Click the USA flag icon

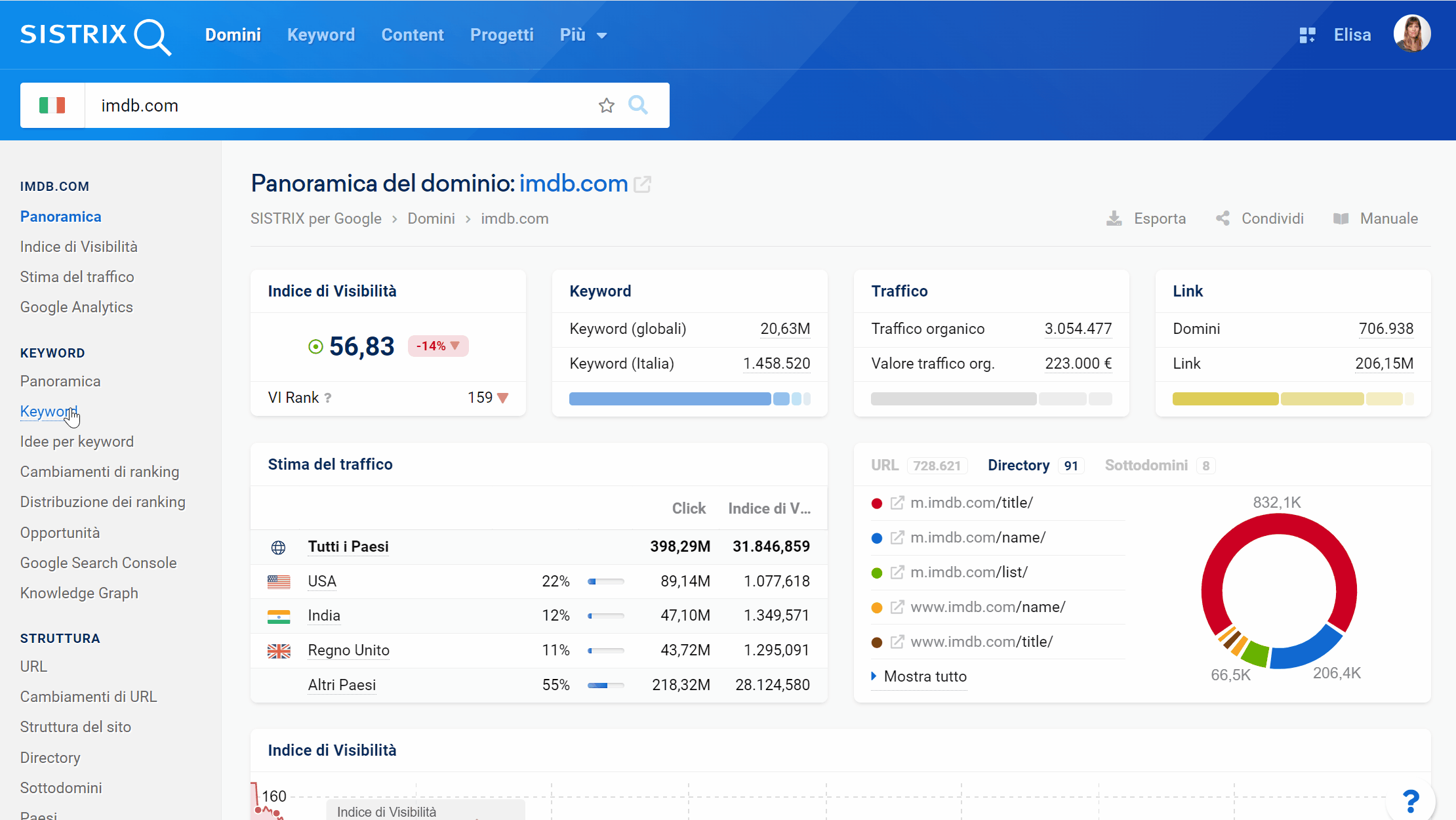(x=279, y=581)
